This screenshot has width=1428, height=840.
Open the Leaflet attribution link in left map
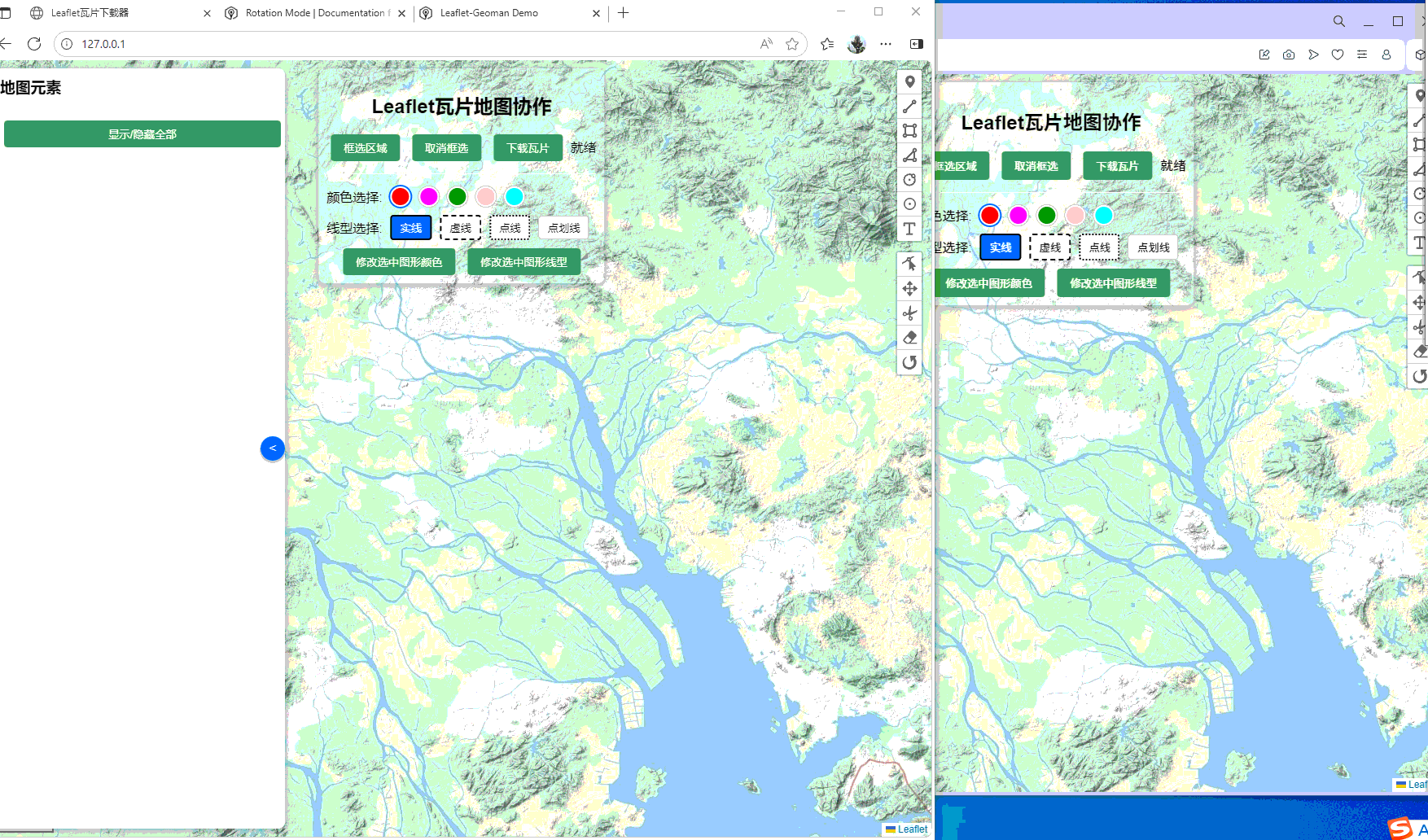coord(912,829)
